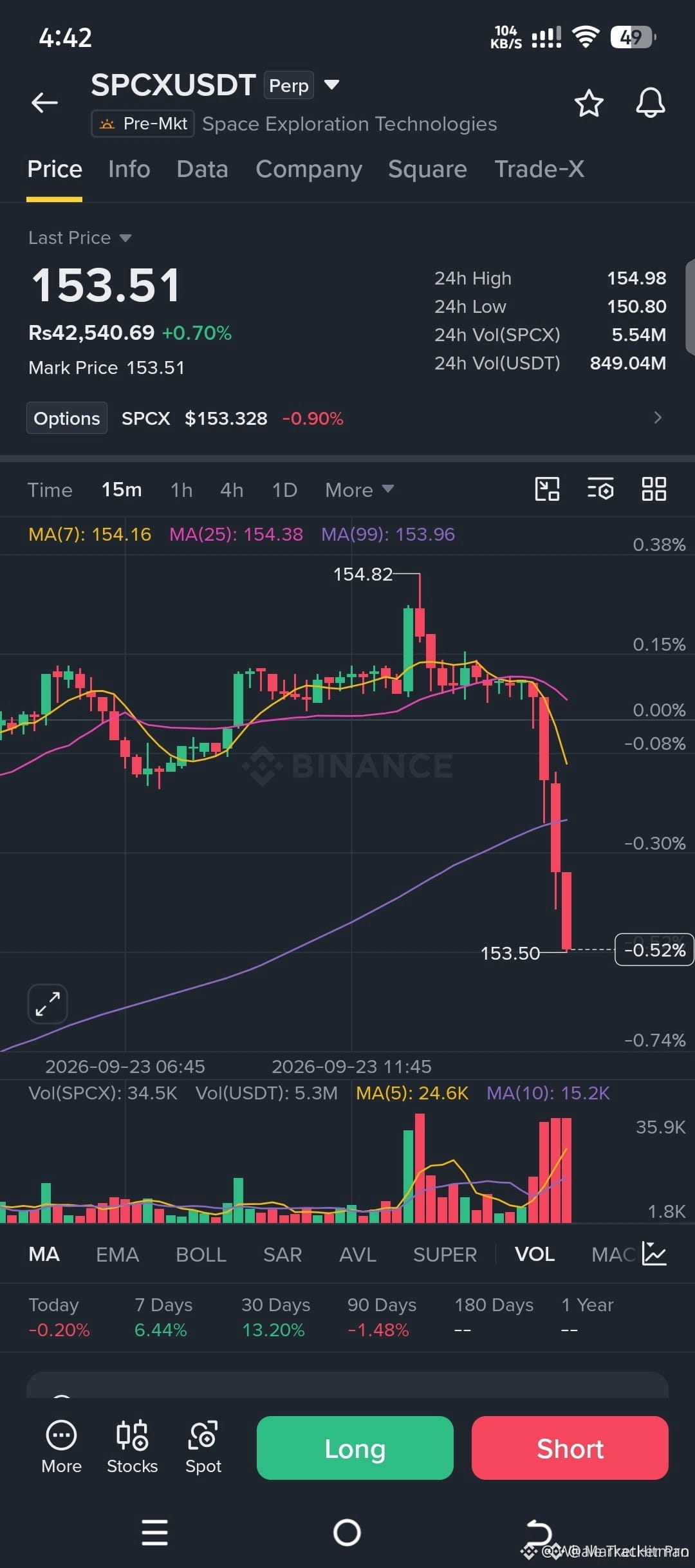This screenshot has height=1568, width=695.
Task: Open indicator chart icon beside MAC
Action: pos(654,1254)
